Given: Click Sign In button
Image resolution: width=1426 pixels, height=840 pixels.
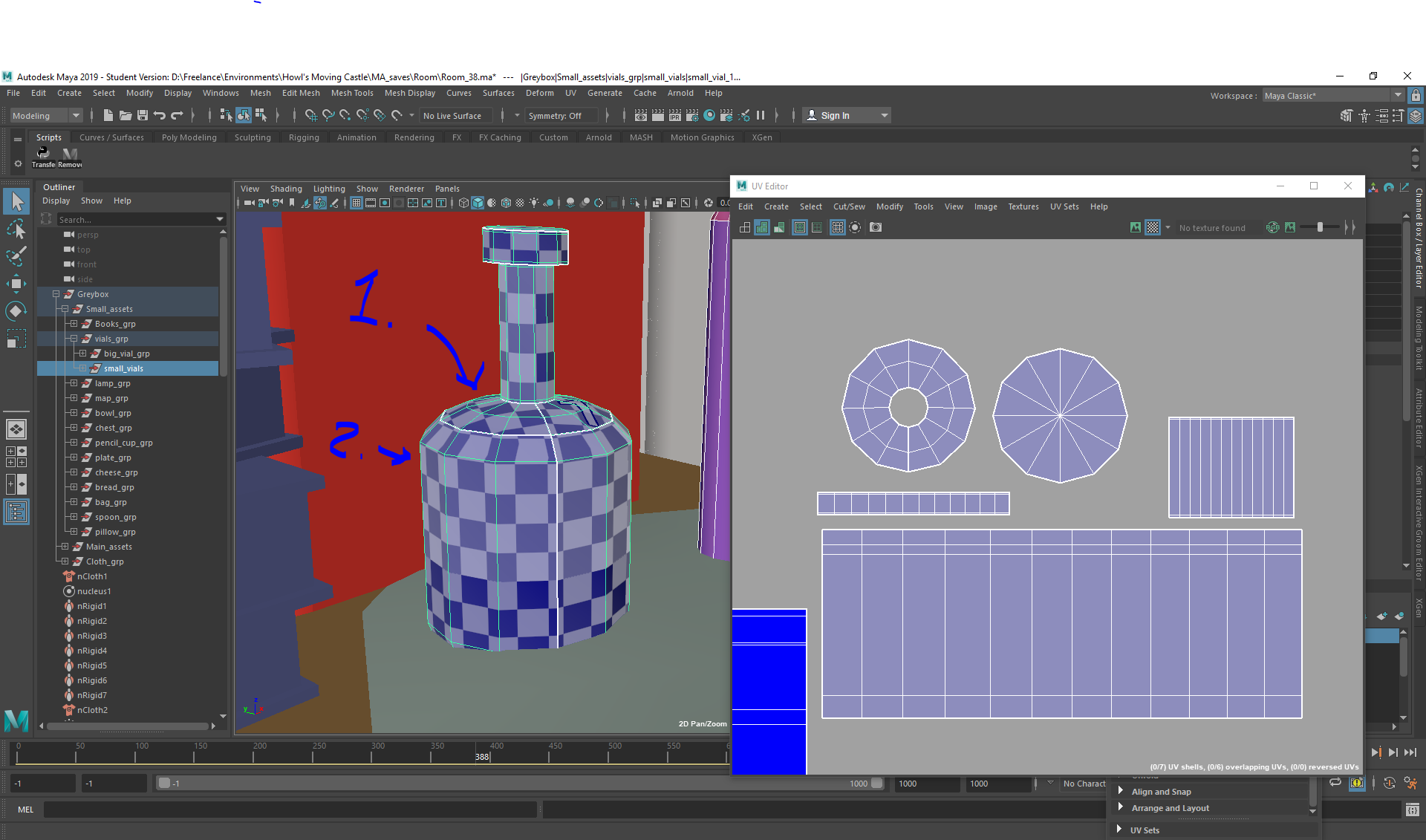Looking at the screenshot, I should pos(848,116).
